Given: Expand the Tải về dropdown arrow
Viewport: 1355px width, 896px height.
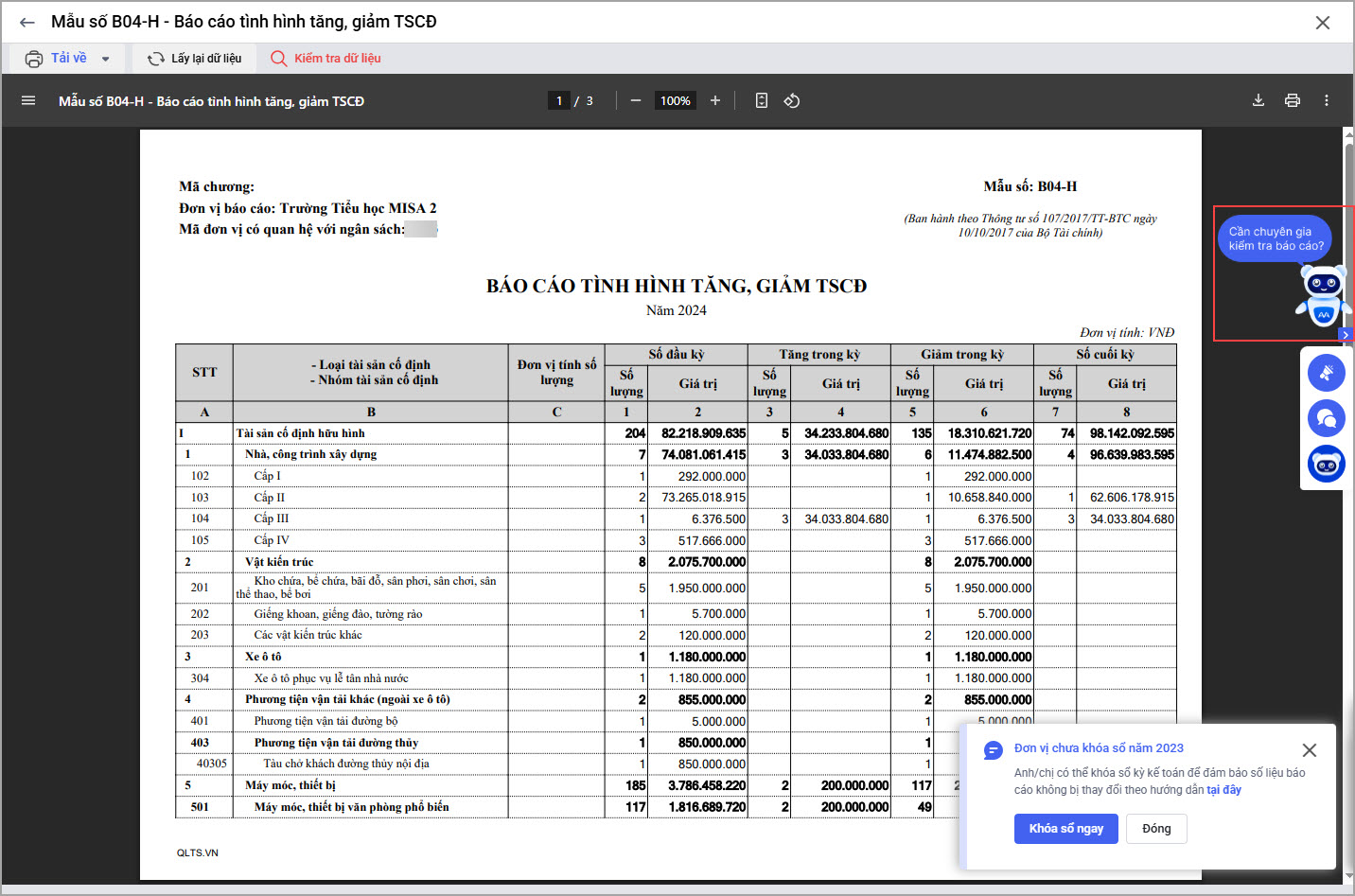Looking at the screenshot, I should pyautogui.click(x=106, y=59).
